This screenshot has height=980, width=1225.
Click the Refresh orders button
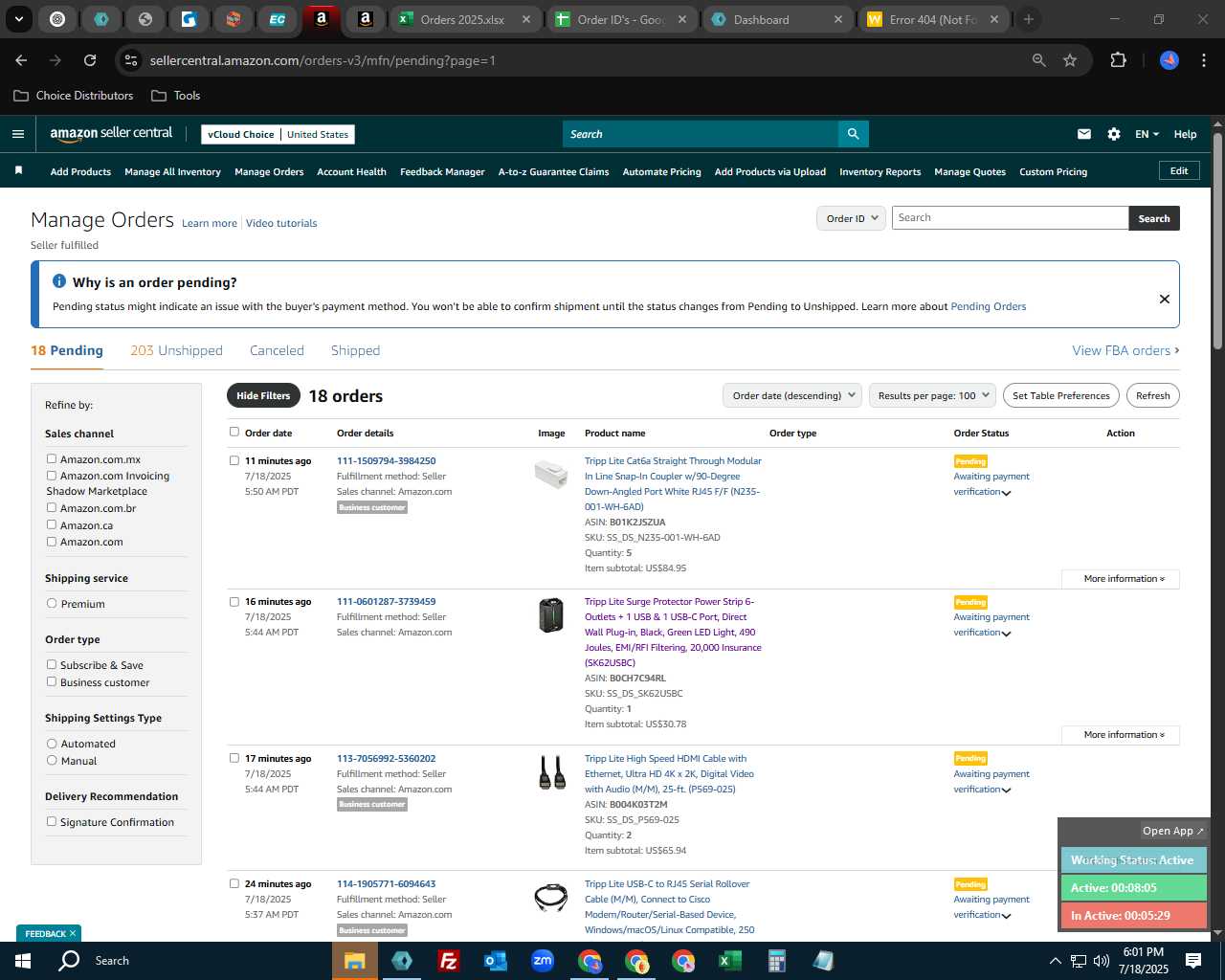click(1152, 395)
